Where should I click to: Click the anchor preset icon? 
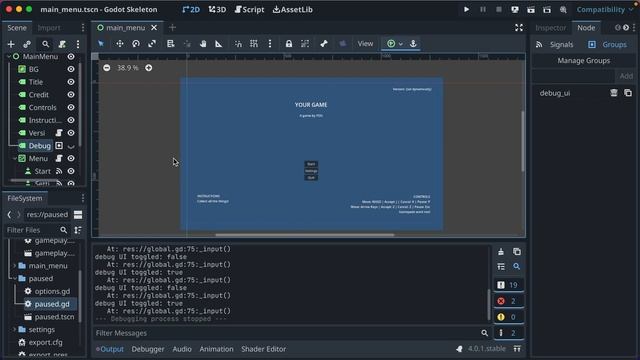pyautogui.click(x=413, y=44)
